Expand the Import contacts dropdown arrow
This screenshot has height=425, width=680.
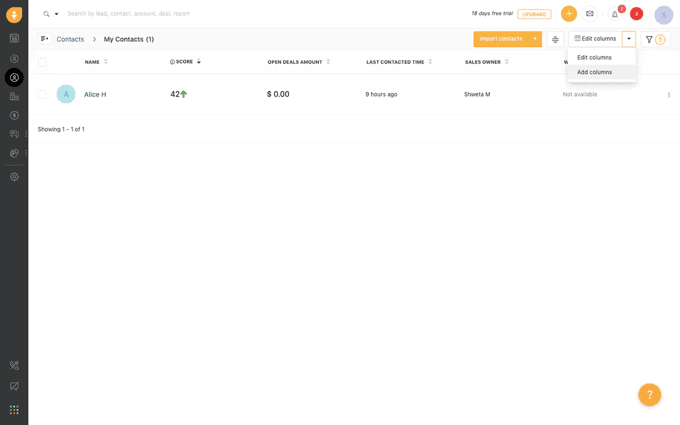535,39
